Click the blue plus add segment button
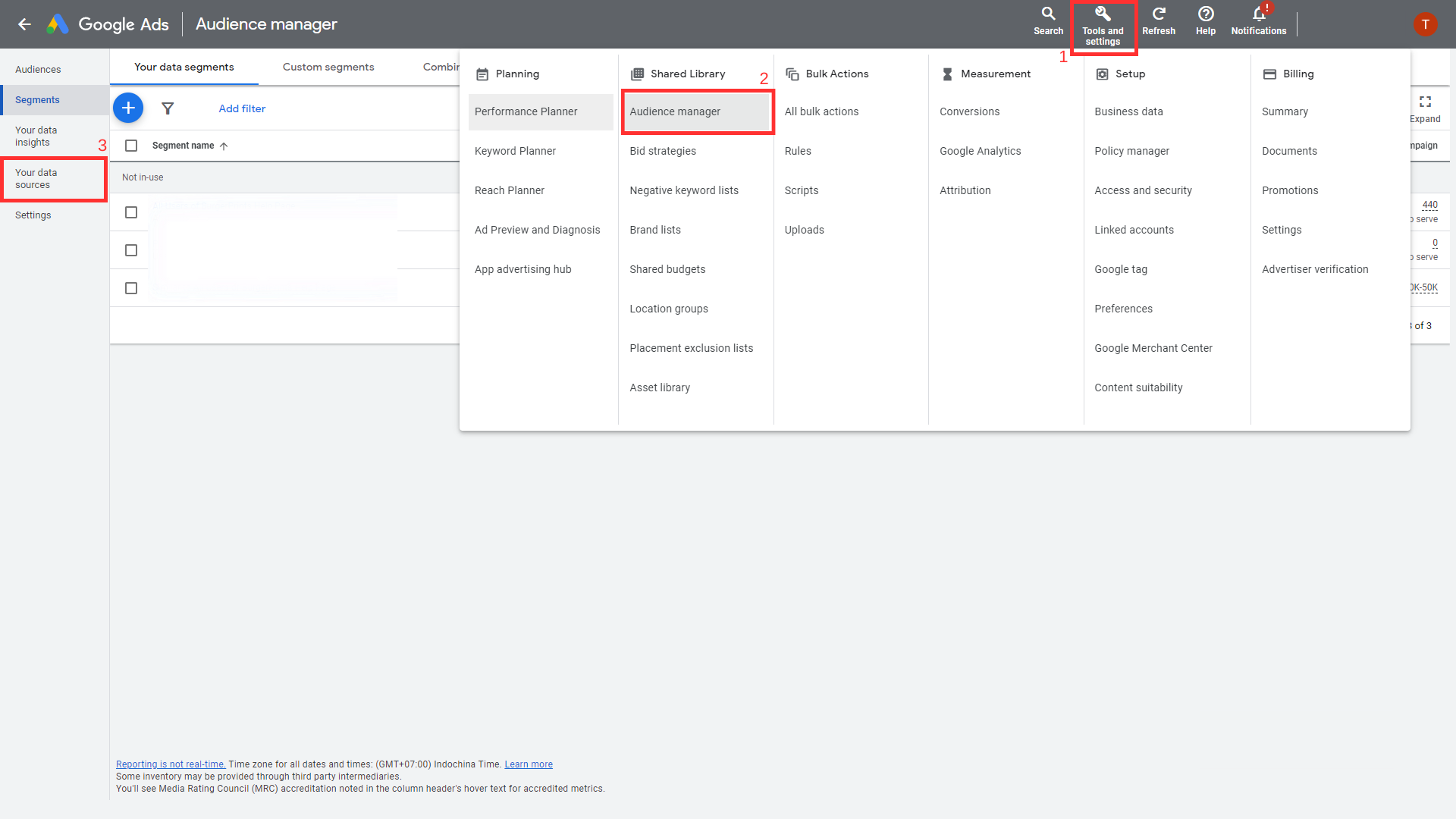The width and height of the screenshot is (1456, 819). [129, 108]
